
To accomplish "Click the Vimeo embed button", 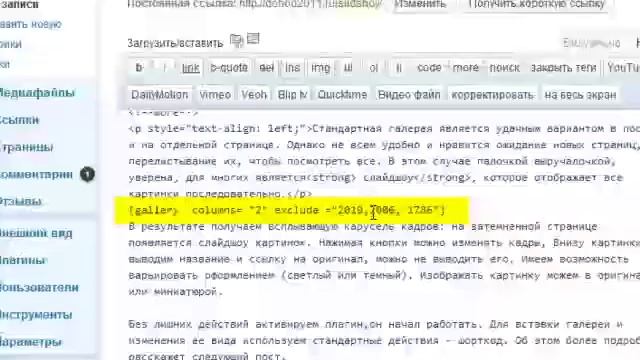I will click(x=215, y=95).
